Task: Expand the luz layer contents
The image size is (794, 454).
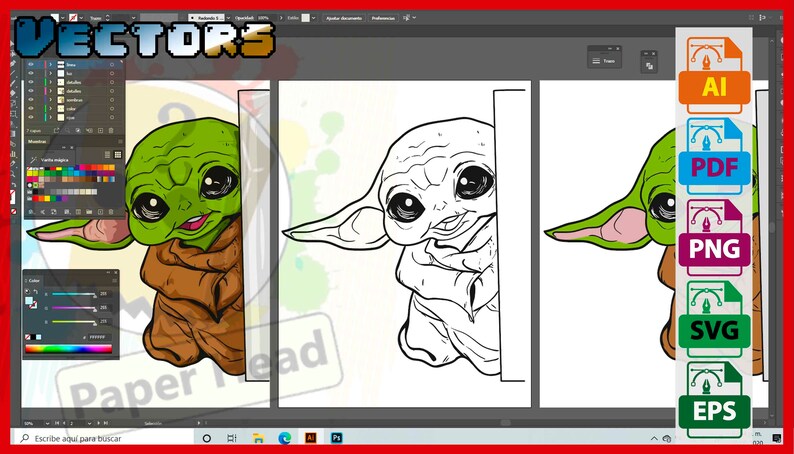Action: pyautogui.click(x=51, y=73)
